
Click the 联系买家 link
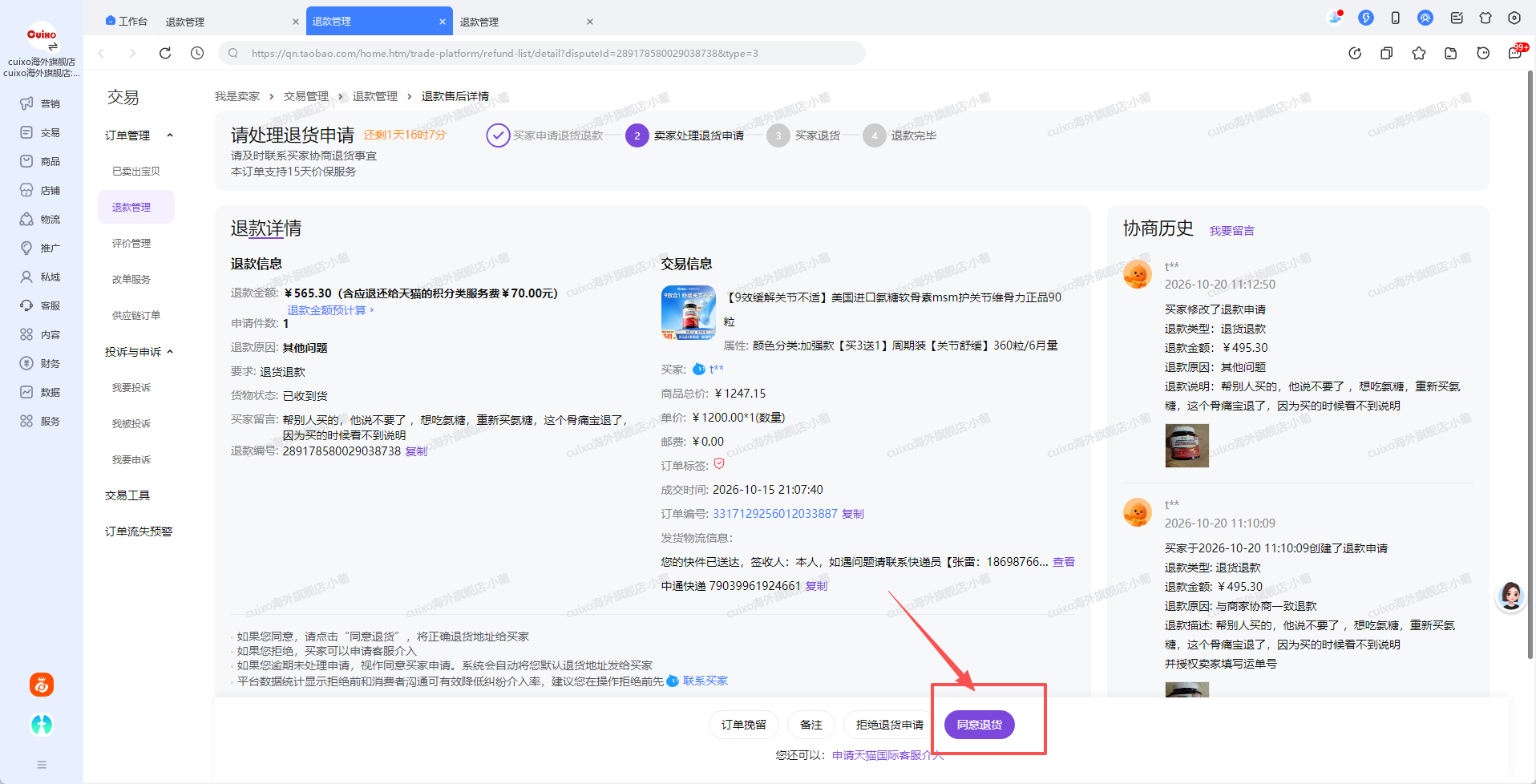[705, 681]
